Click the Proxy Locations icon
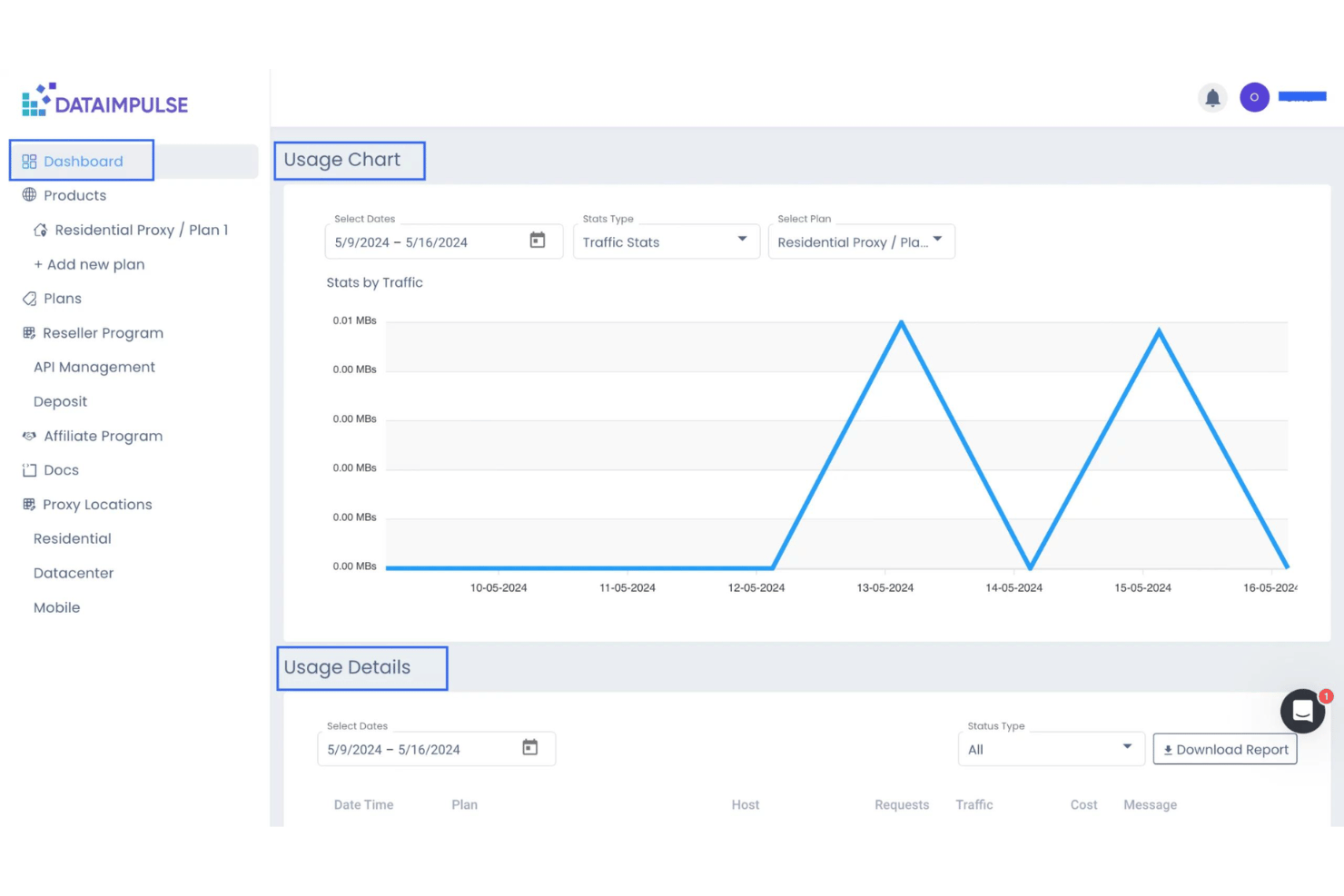This screenshot has width=1344, height=896. point(29,505)
